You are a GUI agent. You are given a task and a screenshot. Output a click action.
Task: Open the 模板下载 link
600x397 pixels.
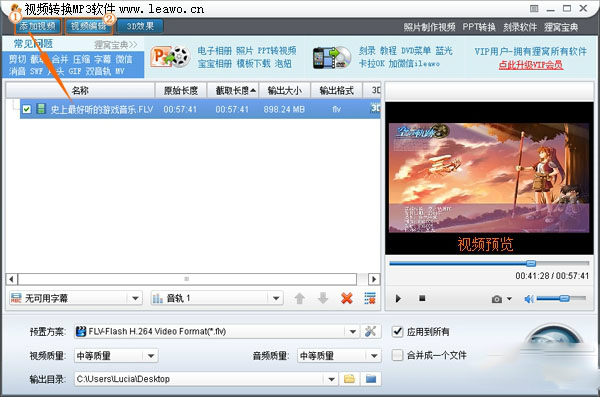click(x=253, y=64)
